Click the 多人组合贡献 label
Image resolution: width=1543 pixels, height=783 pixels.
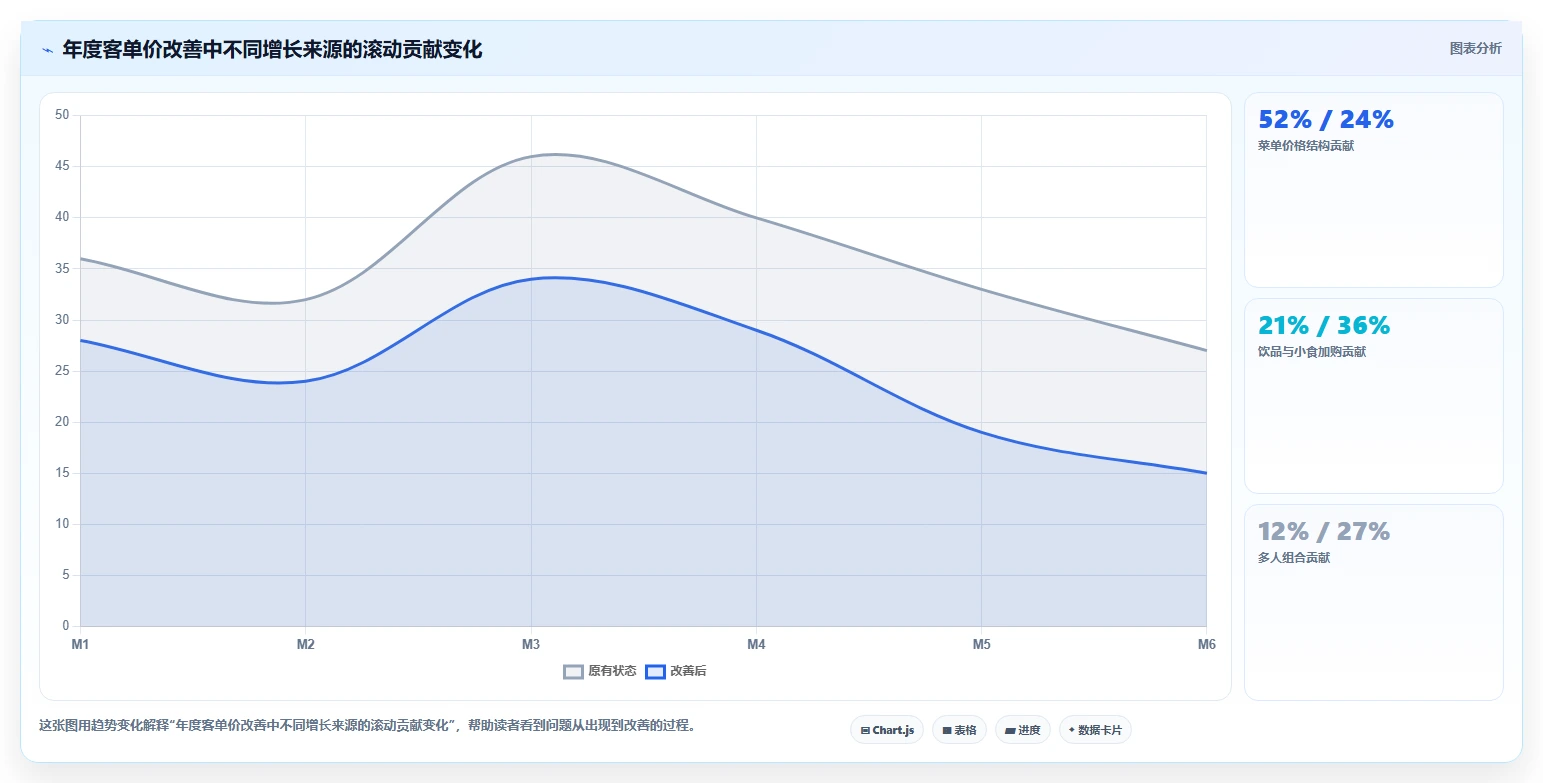1294,558
